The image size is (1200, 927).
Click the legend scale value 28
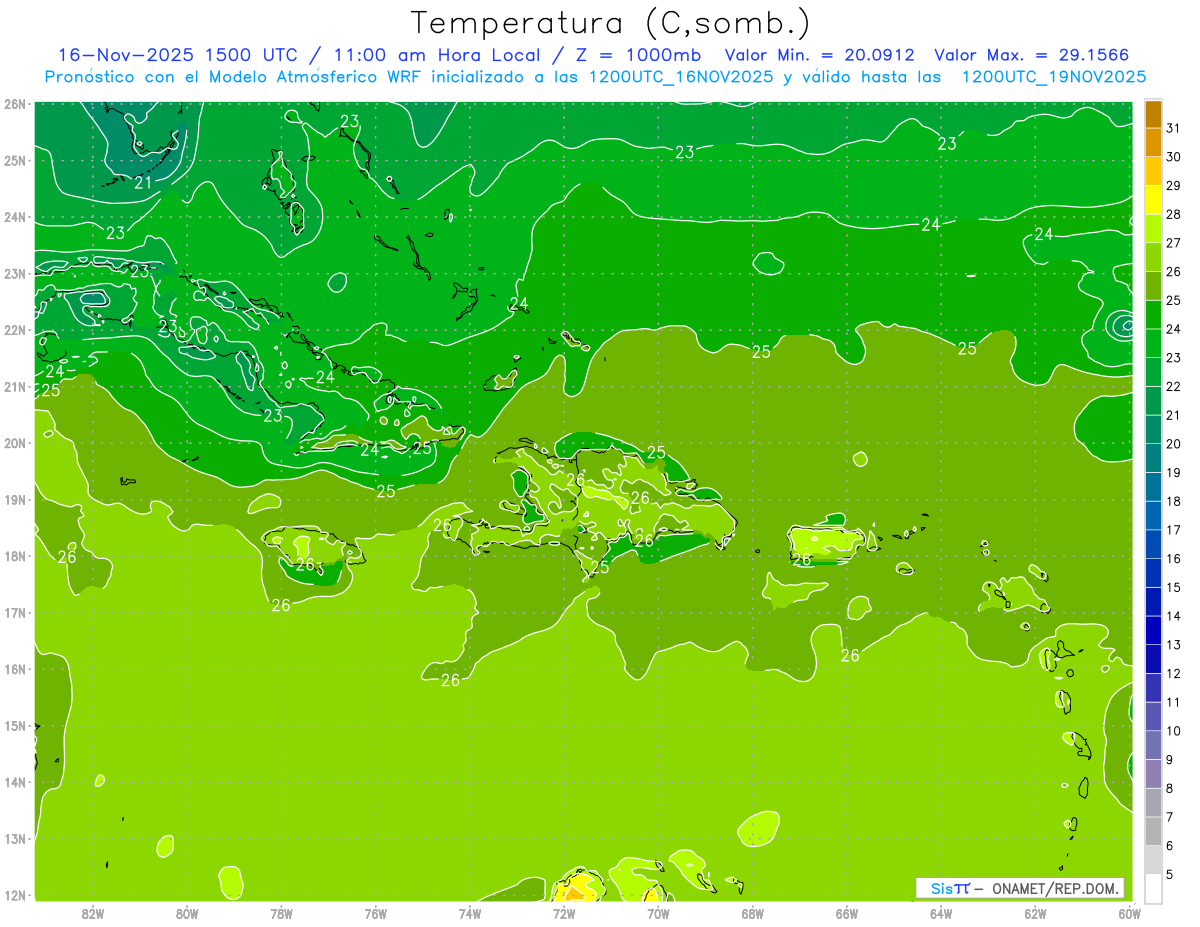[x=1173, y=214]
